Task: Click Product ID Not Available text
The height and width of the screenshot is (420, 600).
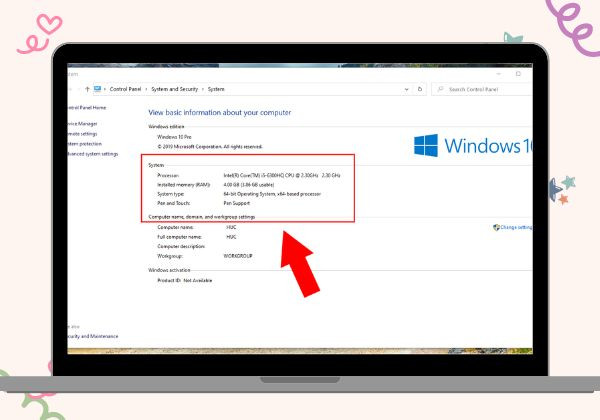Action: pyautogui.click(x=184, y=280)
